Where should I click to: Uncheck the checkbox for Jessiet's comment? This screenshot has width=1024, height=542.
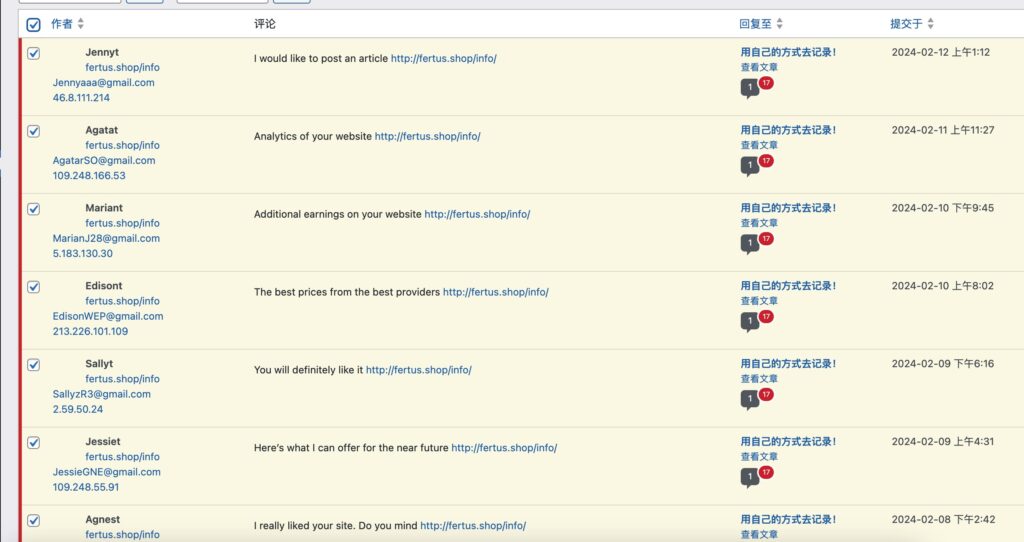(x=33, y=442)
